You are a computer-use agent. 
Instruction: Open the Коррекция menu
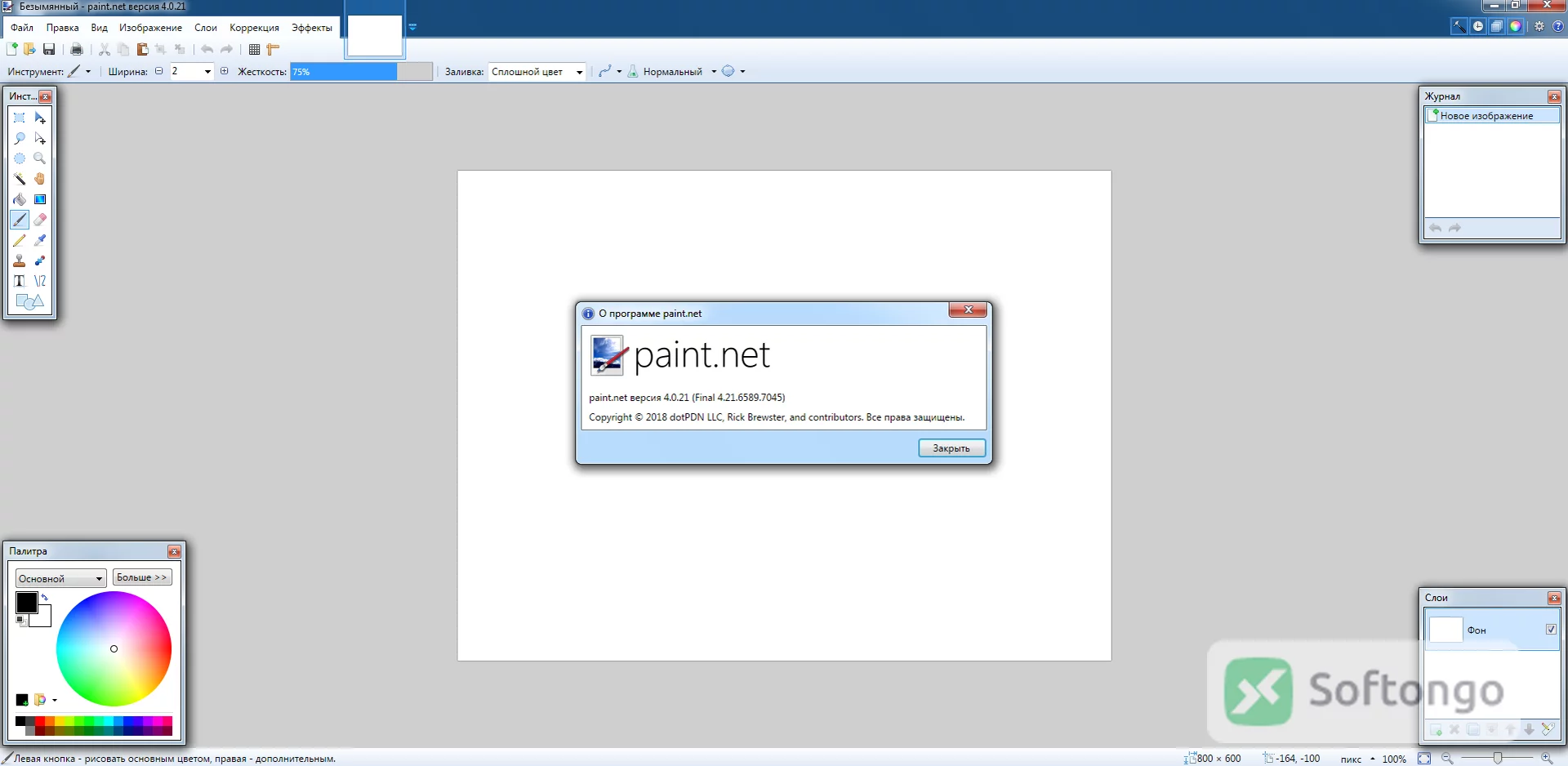coord(255,28)
